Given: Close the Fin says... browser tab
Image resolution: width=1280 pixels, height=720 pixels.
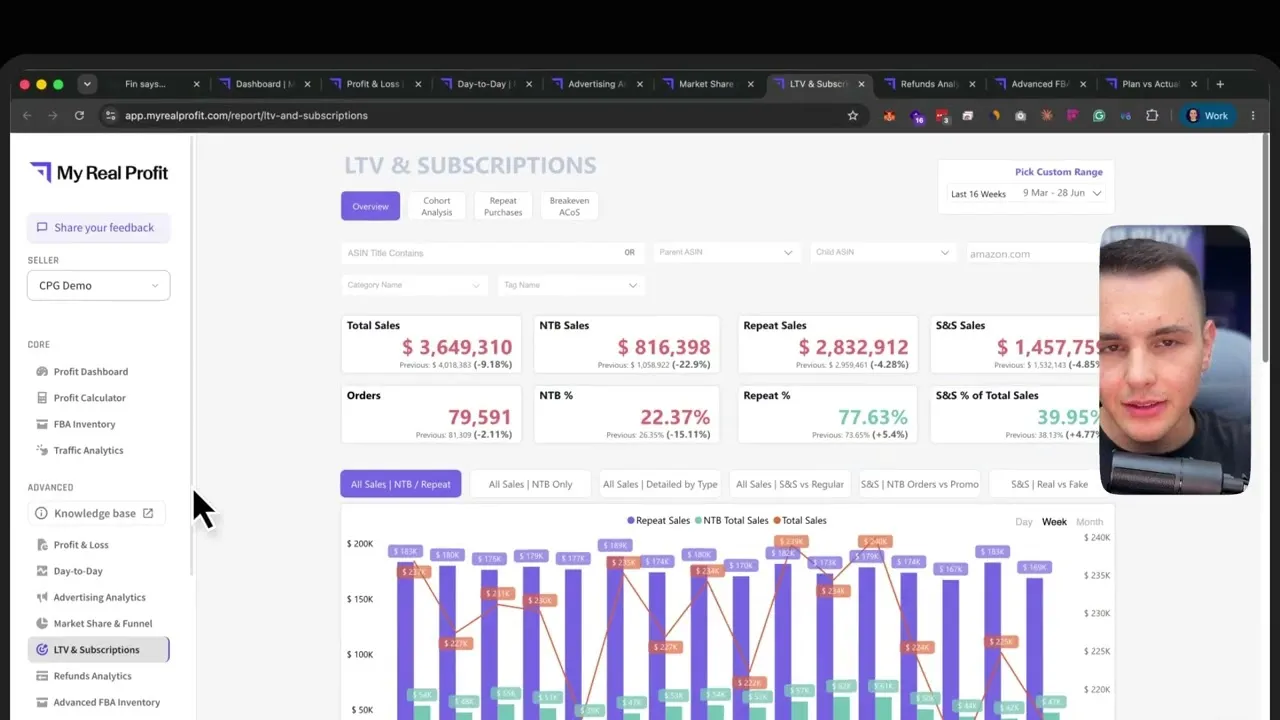Looking at the screenshot, I should (196, 84).
